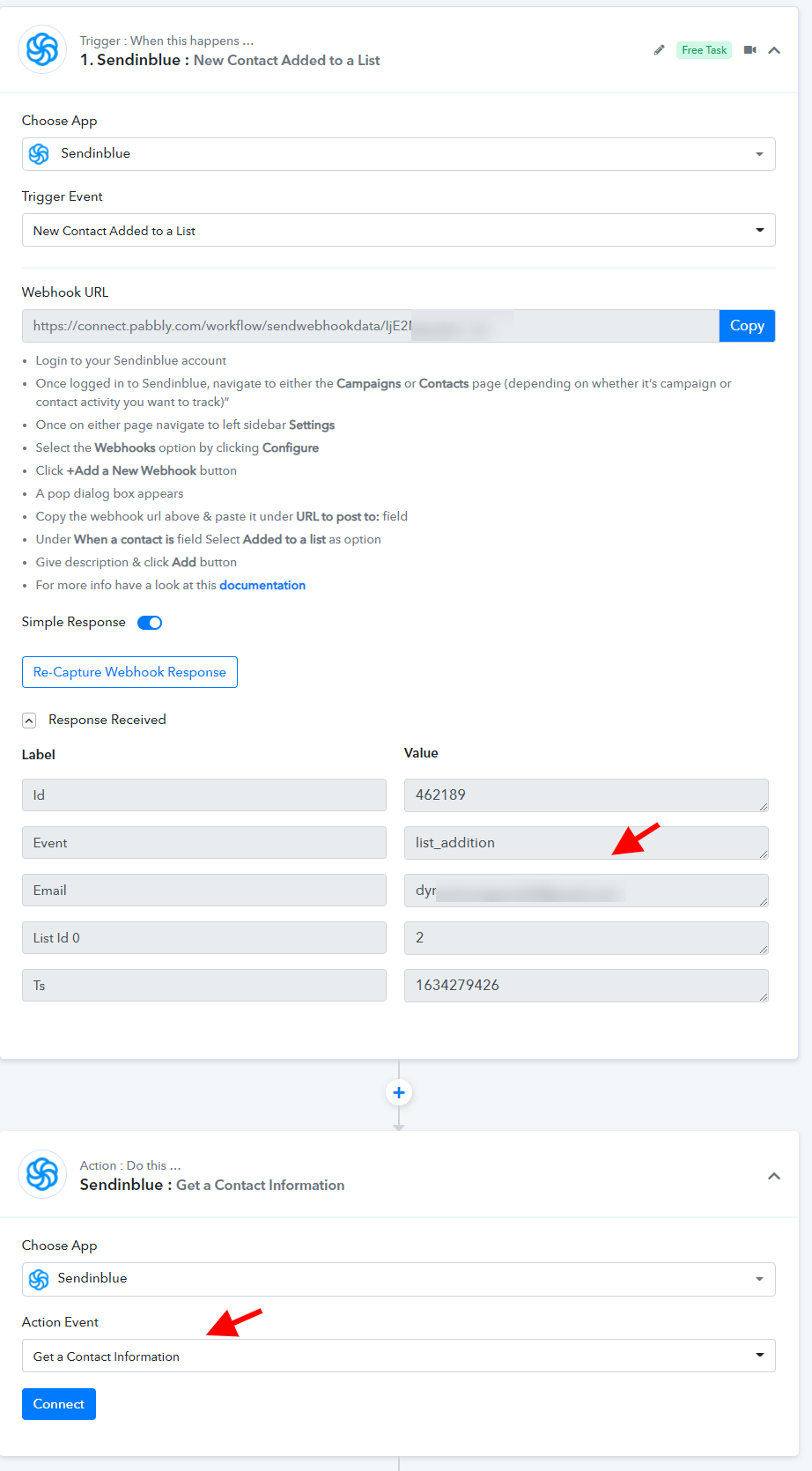Open the Trigger Event dropdown
Screen dimensions: 812x1471
(399, 230)
